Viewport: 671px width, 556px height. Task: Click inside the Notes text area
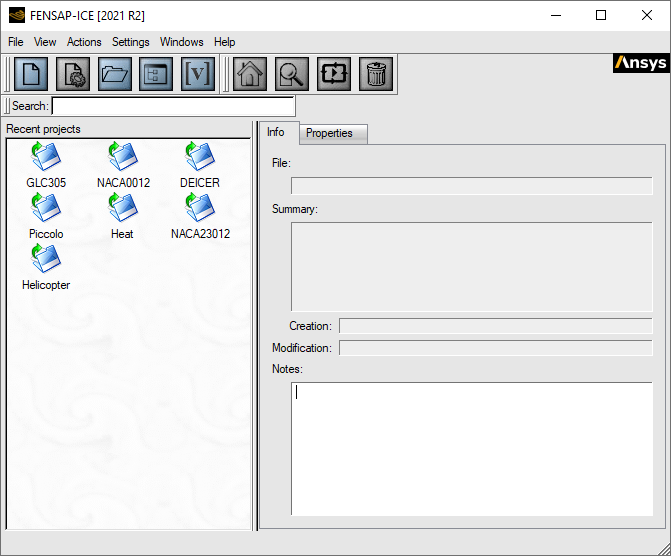[x=471, y=448]
